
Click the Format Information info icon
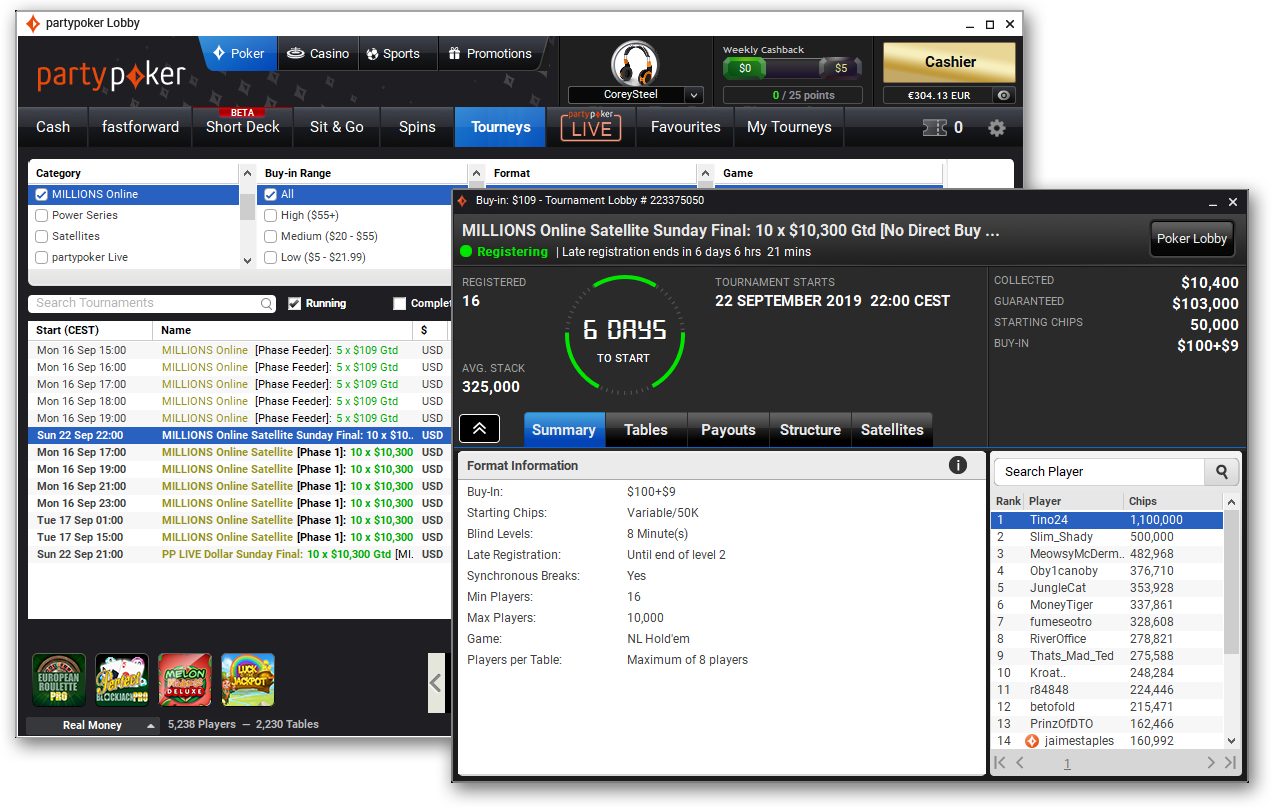[957, 465]
